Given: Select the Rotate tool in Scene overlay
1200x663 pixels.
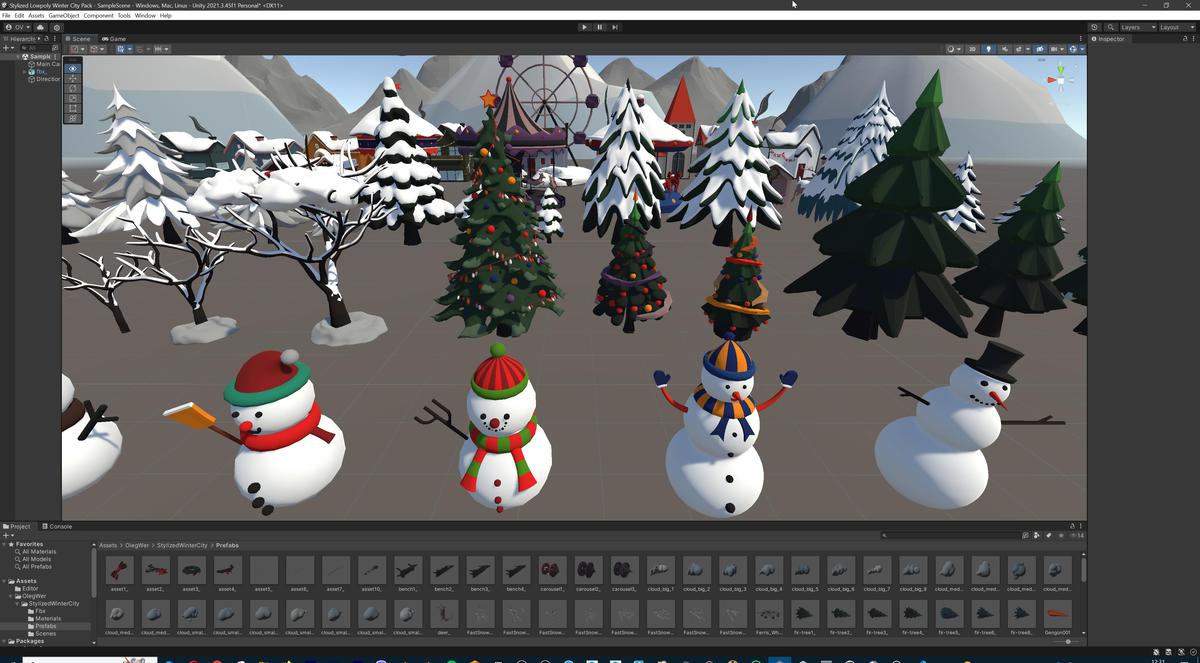Looking at the screenshot, I should [x=72, y=88].
